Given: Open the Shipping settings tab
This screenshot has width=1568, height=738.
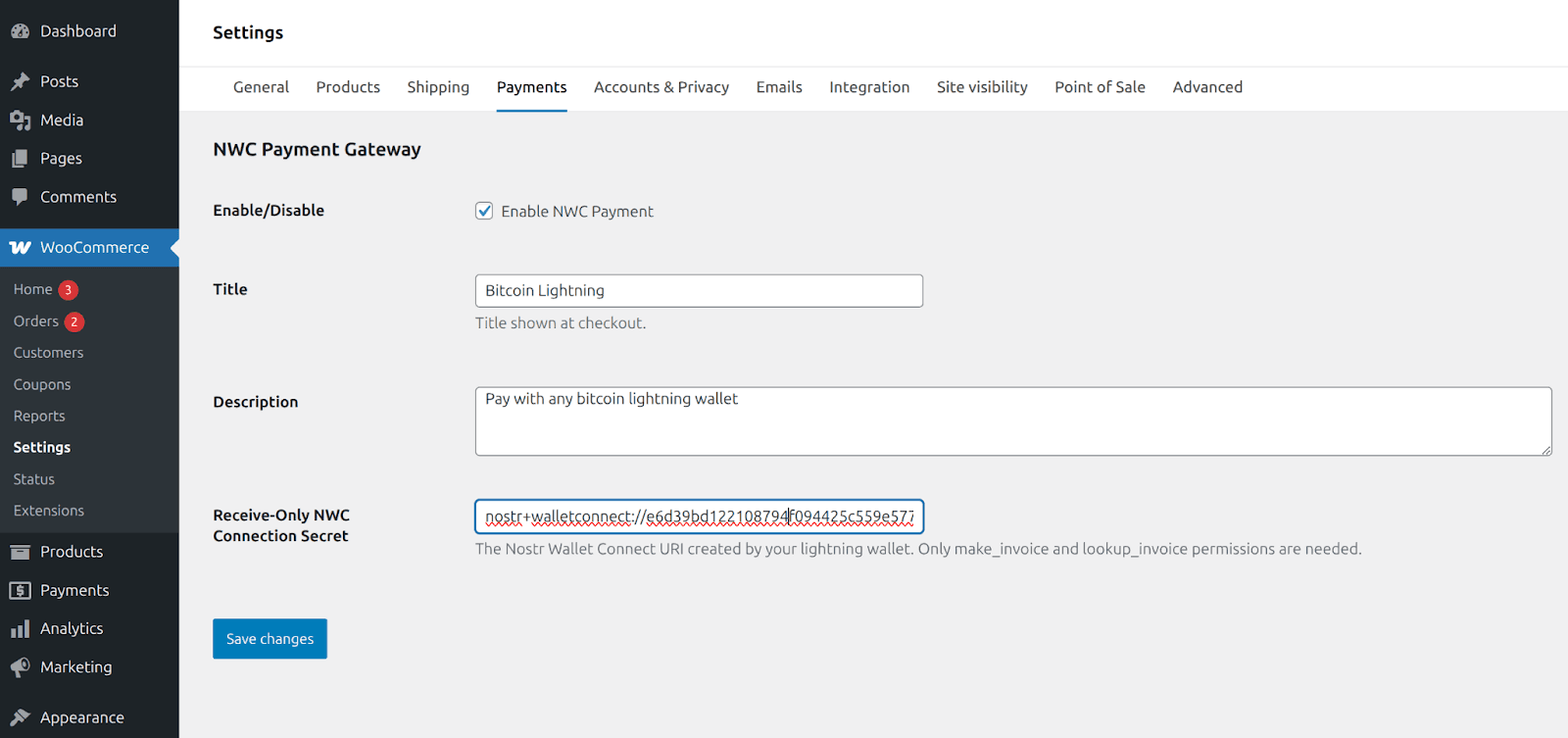Looking at the screenshot, I should (438, 87).
